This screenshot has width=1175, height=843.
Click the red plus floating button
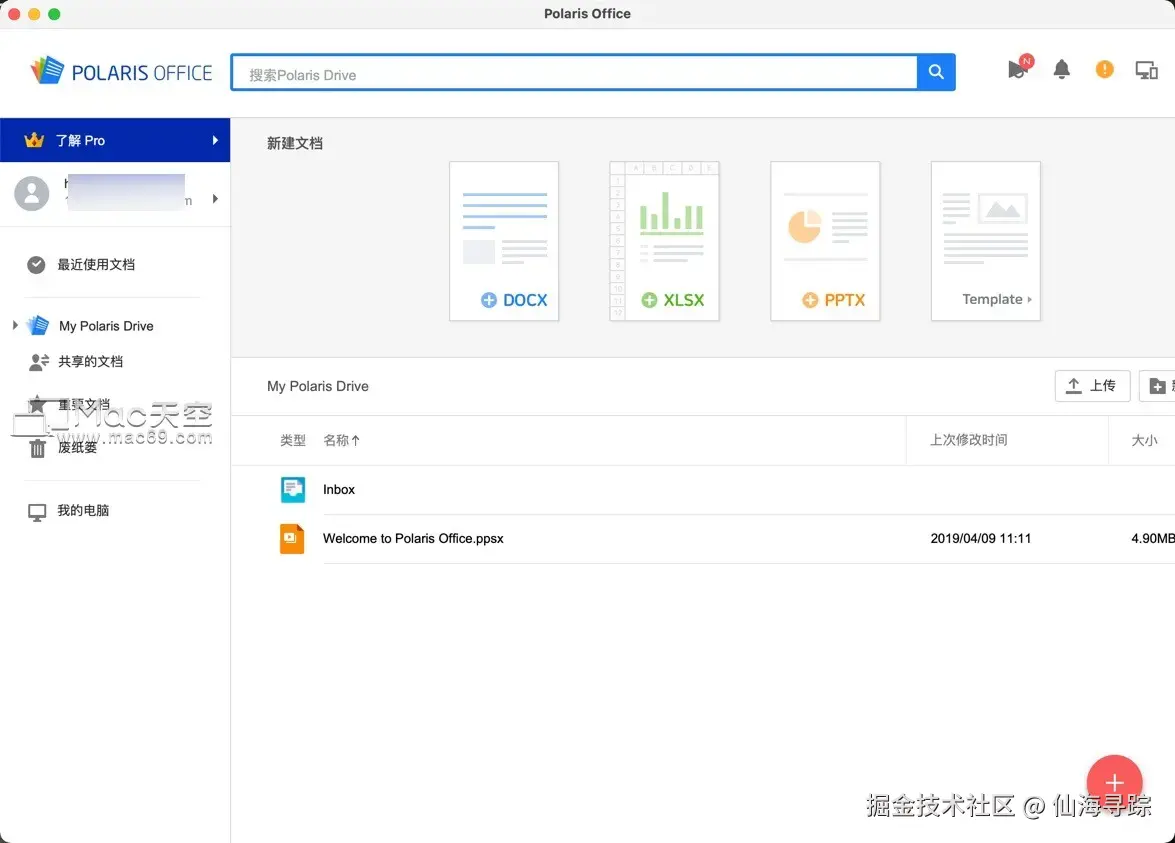pos(1114,782)
